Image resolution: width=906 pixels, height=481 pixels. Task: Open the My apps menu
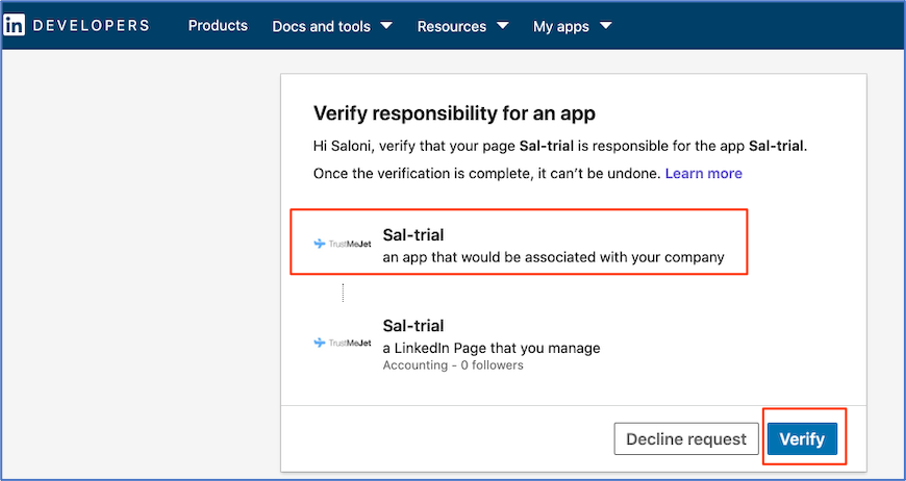coord(561,27)
